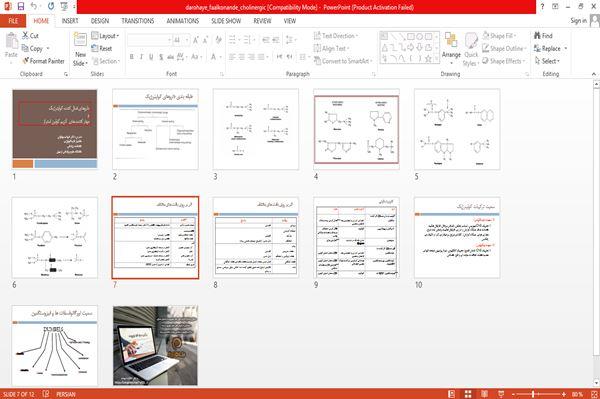Image resolution: width=600 pixels, height=399 pixels.
Task: Click the New Slide button
Action: click(80, 50)
